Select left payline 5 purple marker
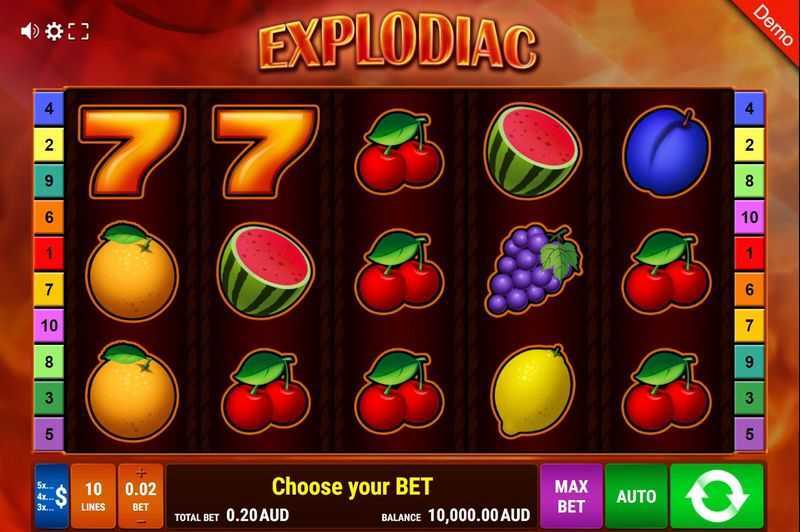The height and width of the screenshot is (532, 800). [x=49, y=434]
